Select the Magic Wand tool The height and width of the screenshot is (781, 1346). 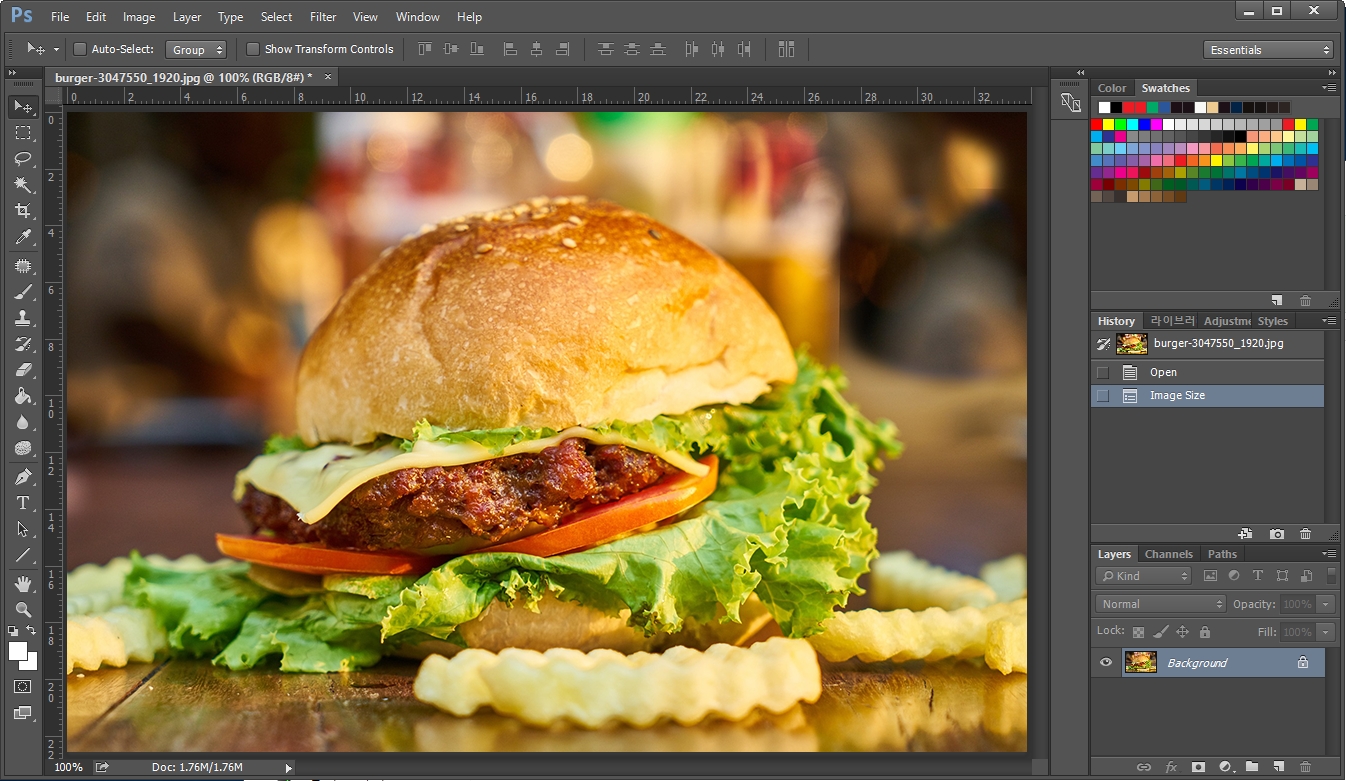click(23, 185)
